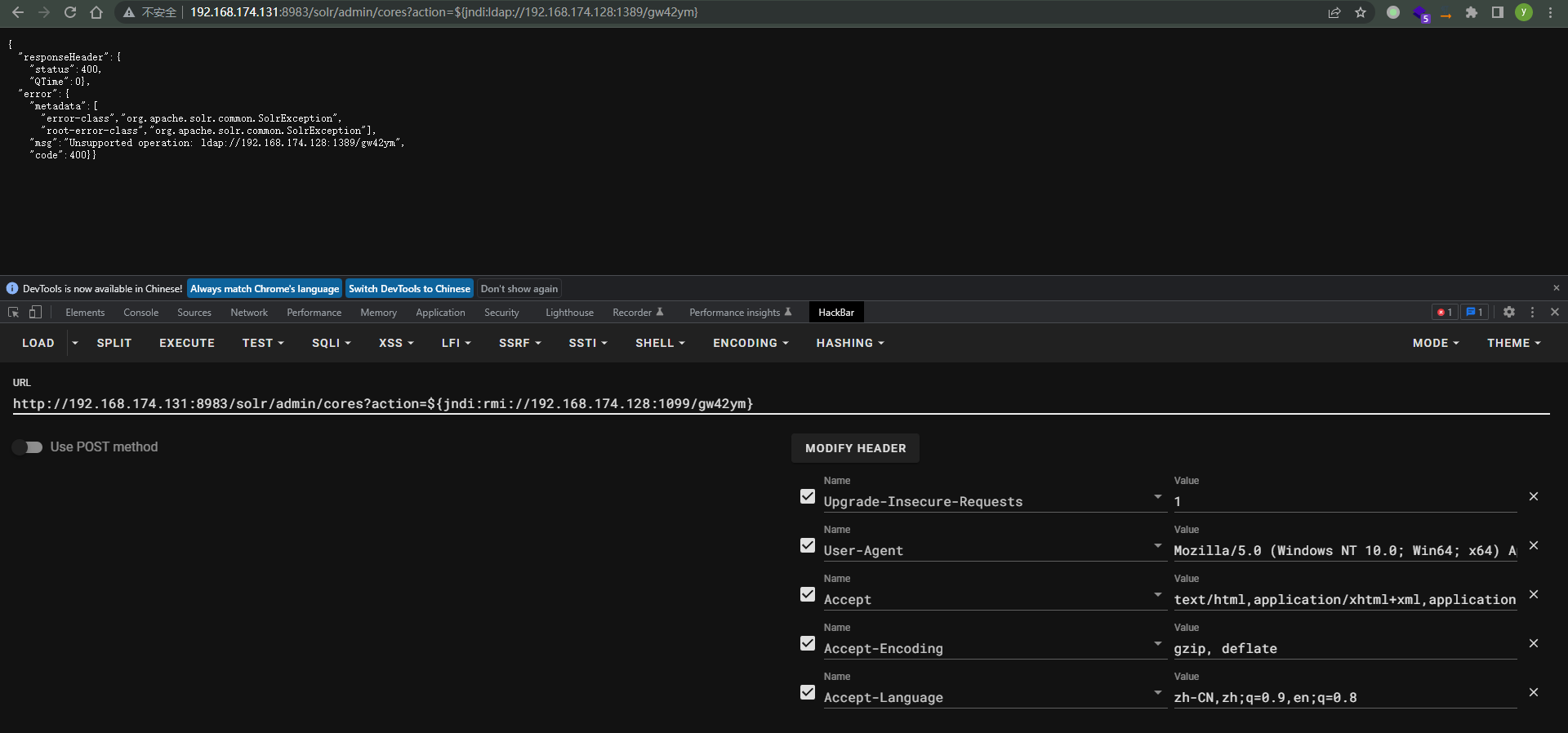Uncheck the Accept-Language header checkbox

point(808,692)
